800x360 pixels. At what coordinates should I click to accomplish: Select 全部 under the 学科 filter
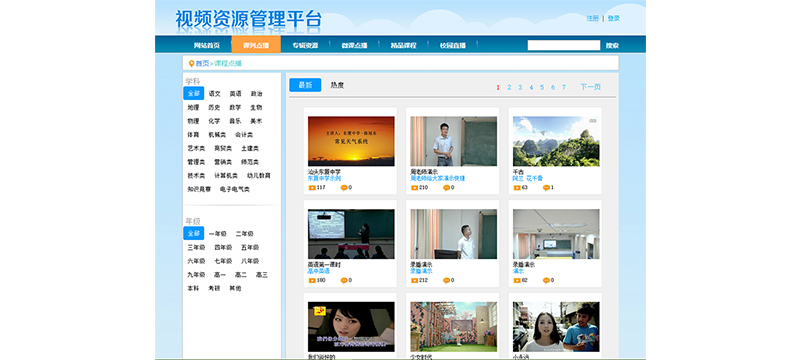[193, 93]
